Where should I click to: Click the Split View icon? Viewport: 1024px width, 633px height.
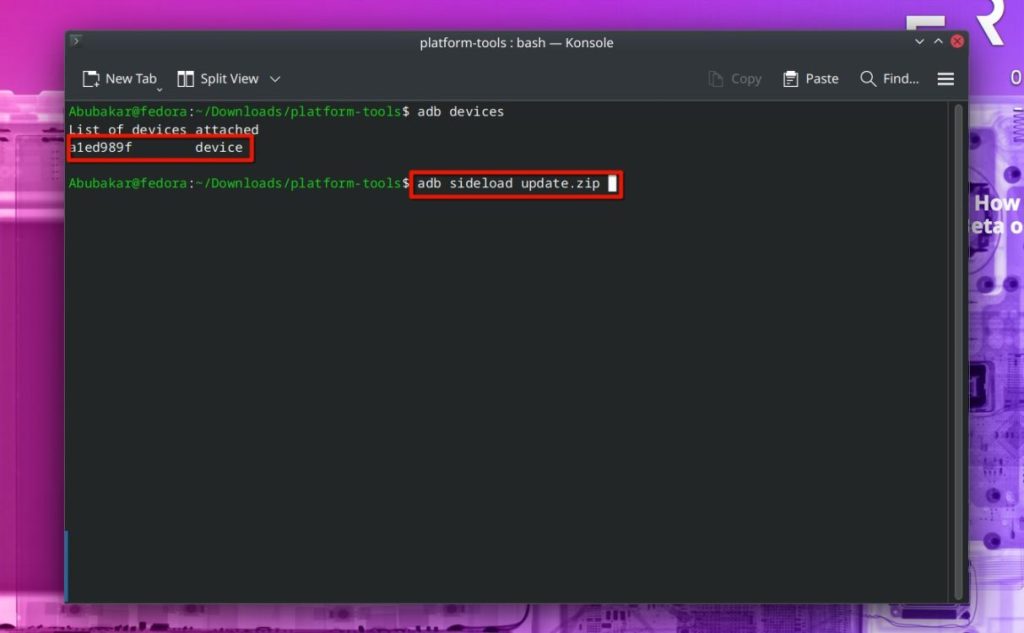185,79
